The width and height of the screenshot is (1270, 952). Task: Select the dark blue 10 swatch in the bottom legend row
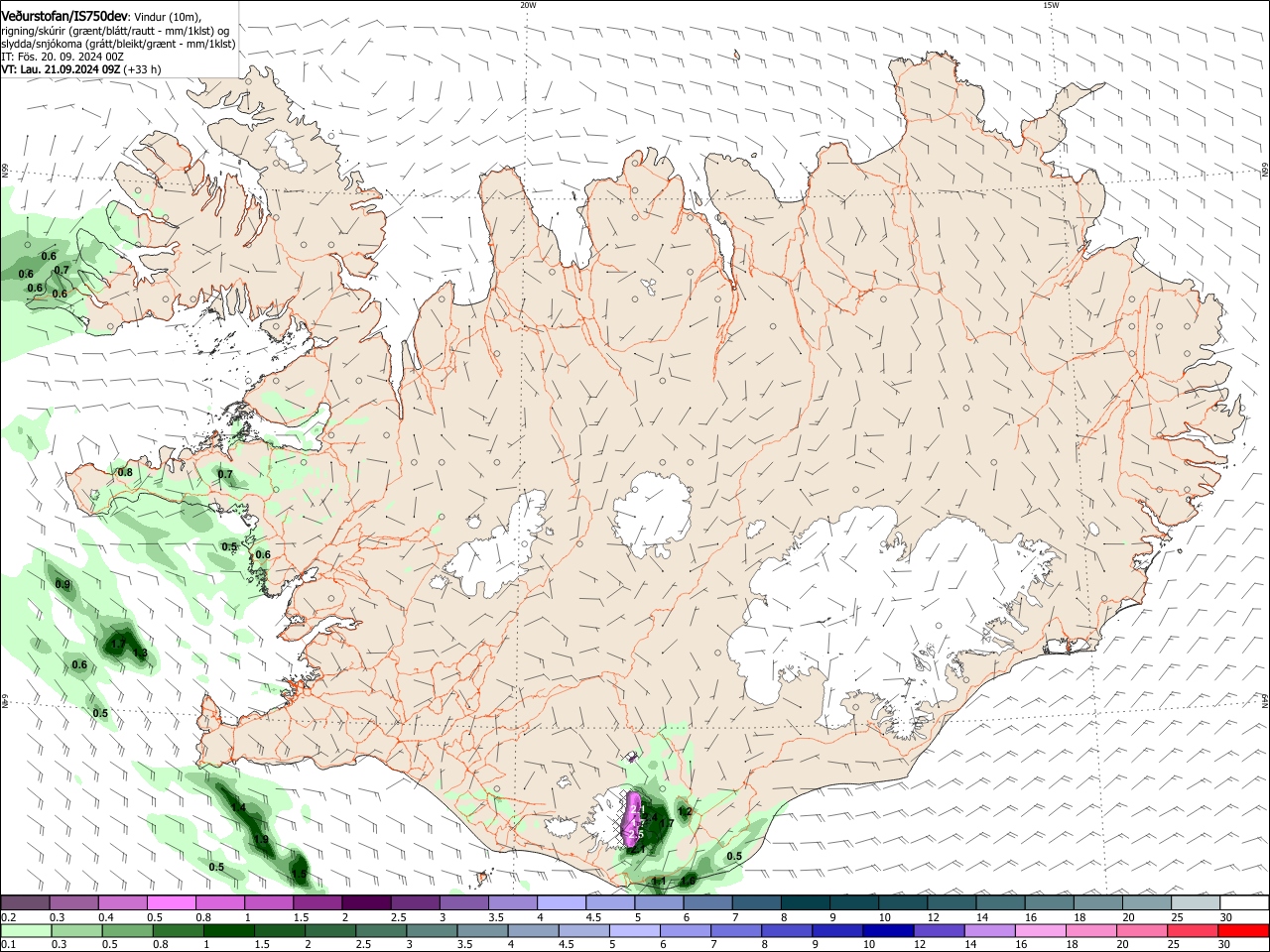[889, 930]
